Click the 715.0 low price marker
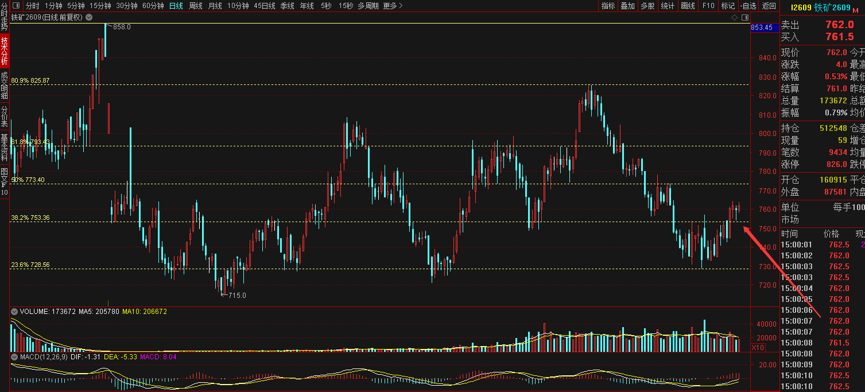 pos(237,296)
